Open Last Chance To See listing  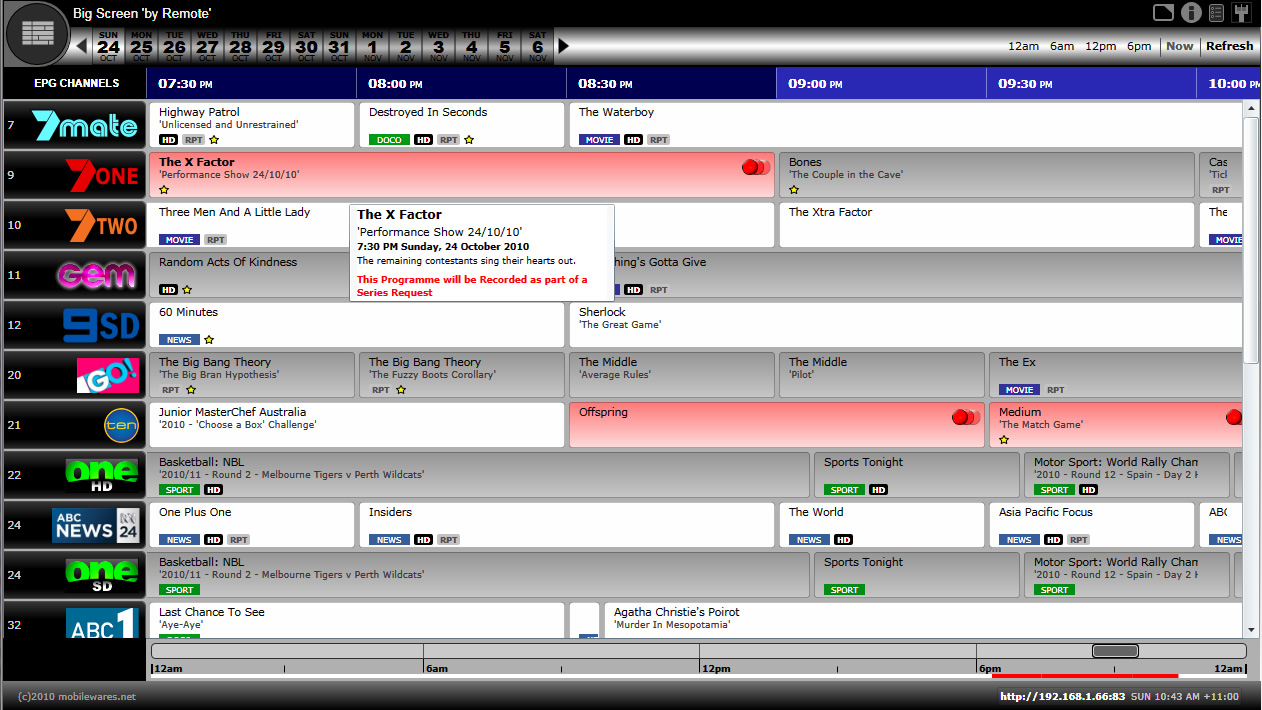point(357,620)
